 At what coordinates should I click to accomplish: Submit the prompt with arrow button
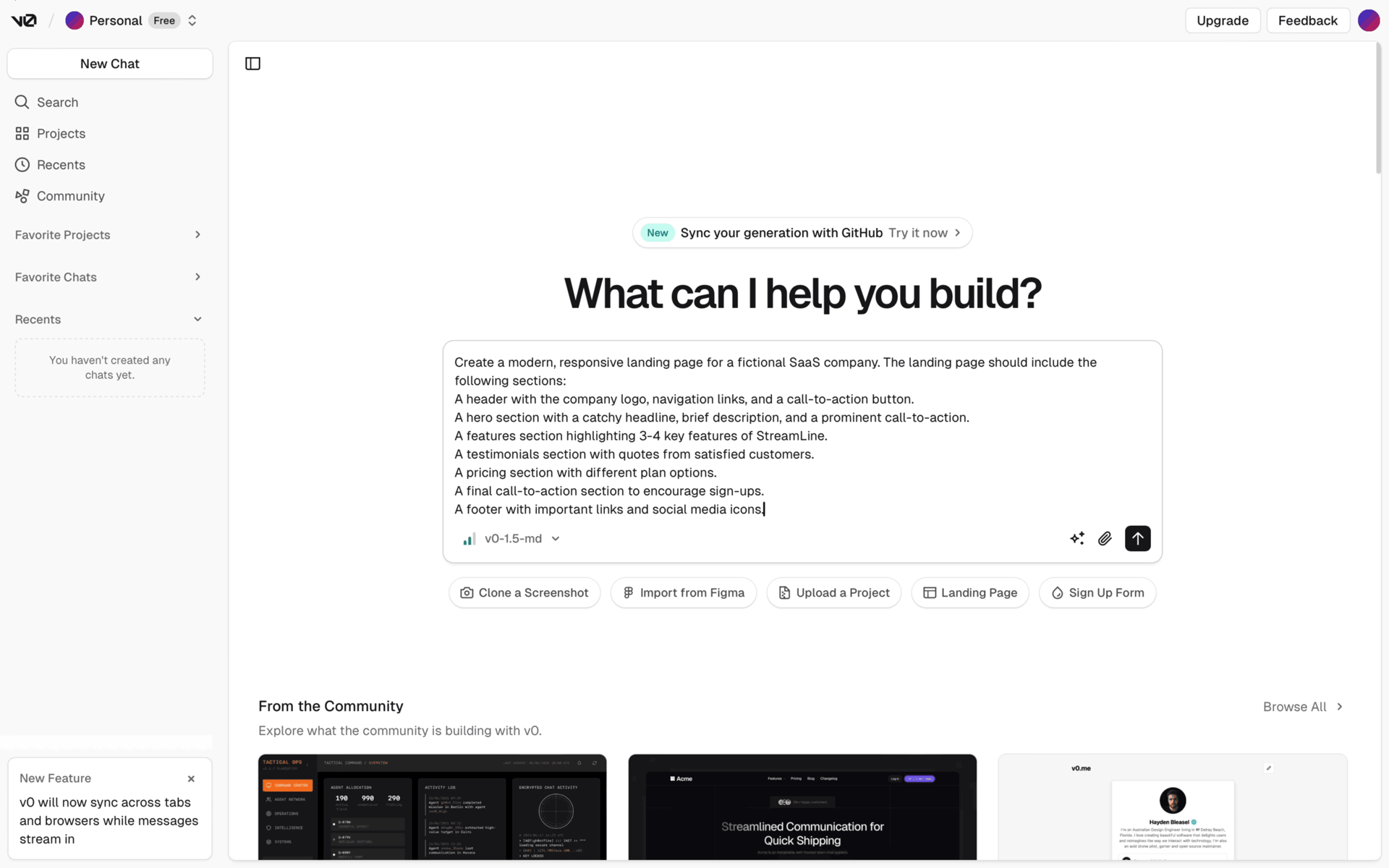pyautogui.click(x=1137, y=538)
